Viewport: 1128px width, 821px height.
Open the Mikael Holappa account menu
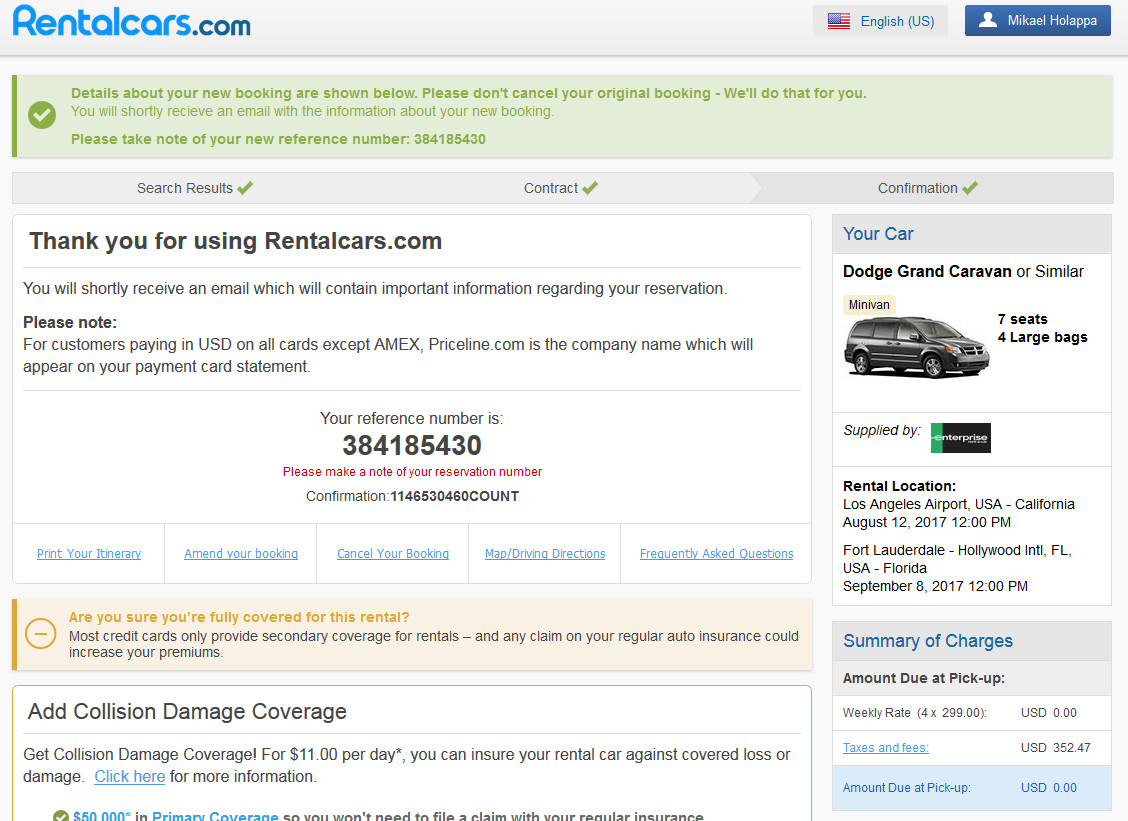point(1037,21)
